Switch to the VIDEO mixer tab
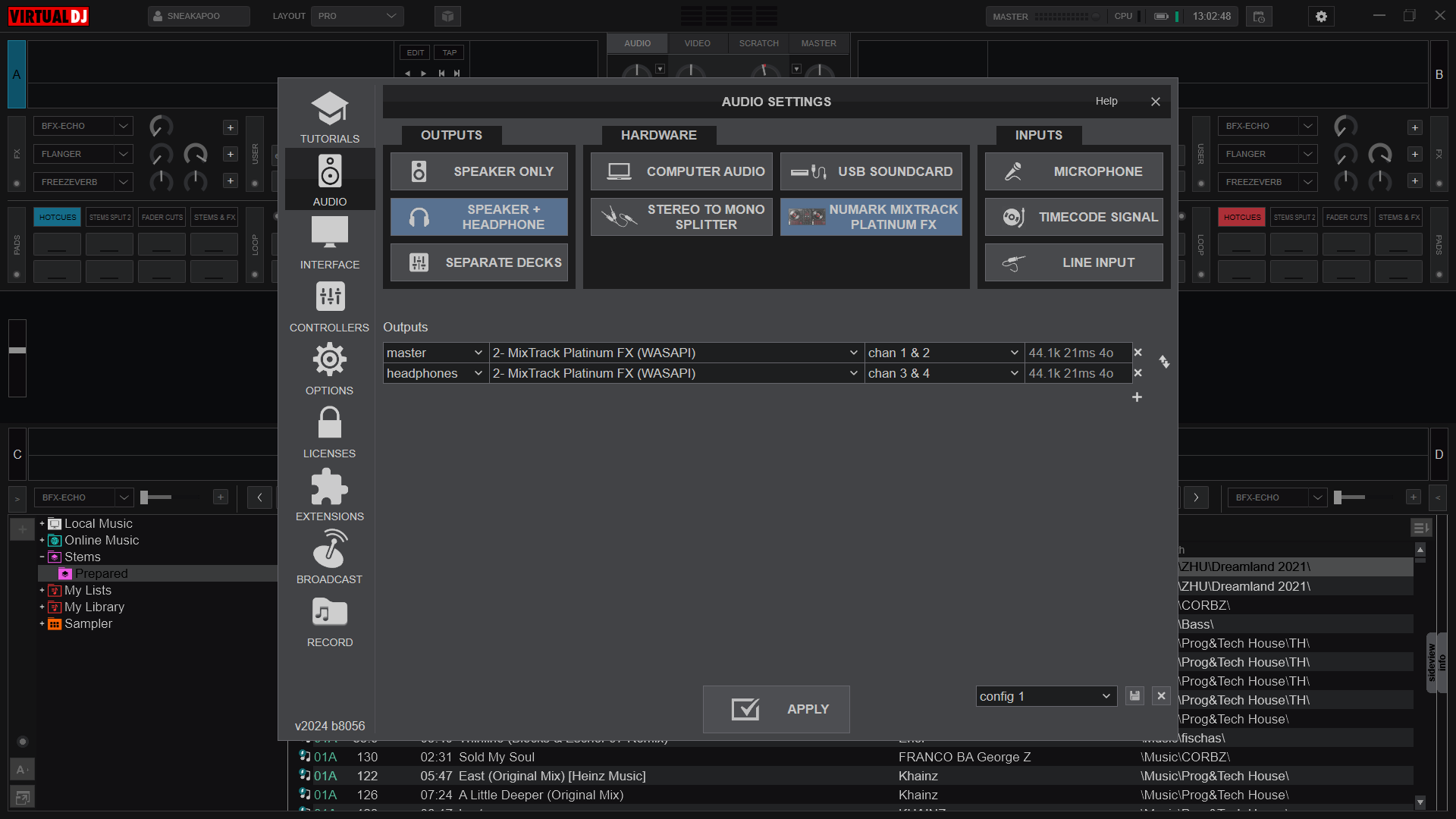This screenshot has height=819, width=1456. [x=697, y=43]
